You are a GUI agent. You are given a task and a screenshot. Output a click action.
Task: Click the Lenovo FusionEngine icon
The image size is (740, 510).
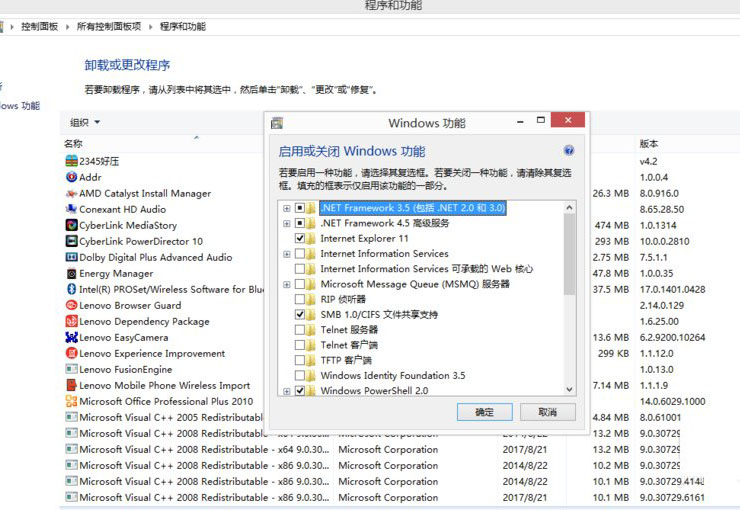pos(71,369)
